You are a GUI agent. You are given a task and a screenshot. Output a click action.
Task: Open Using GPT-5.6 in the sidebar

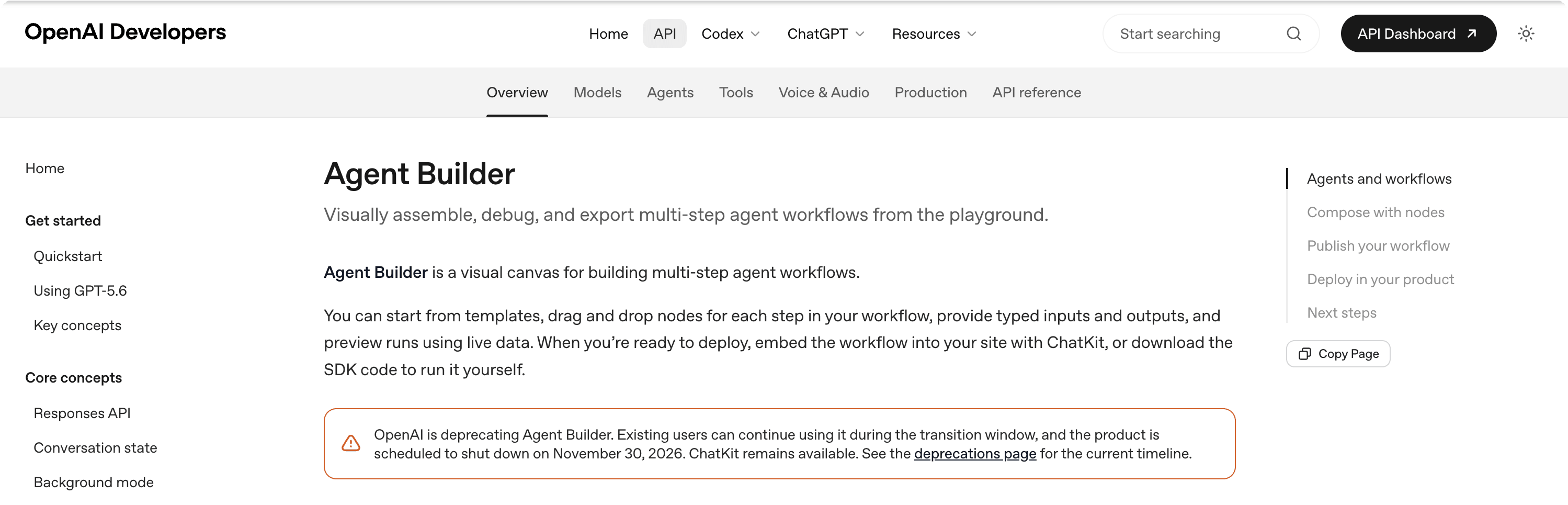(79, 291)
